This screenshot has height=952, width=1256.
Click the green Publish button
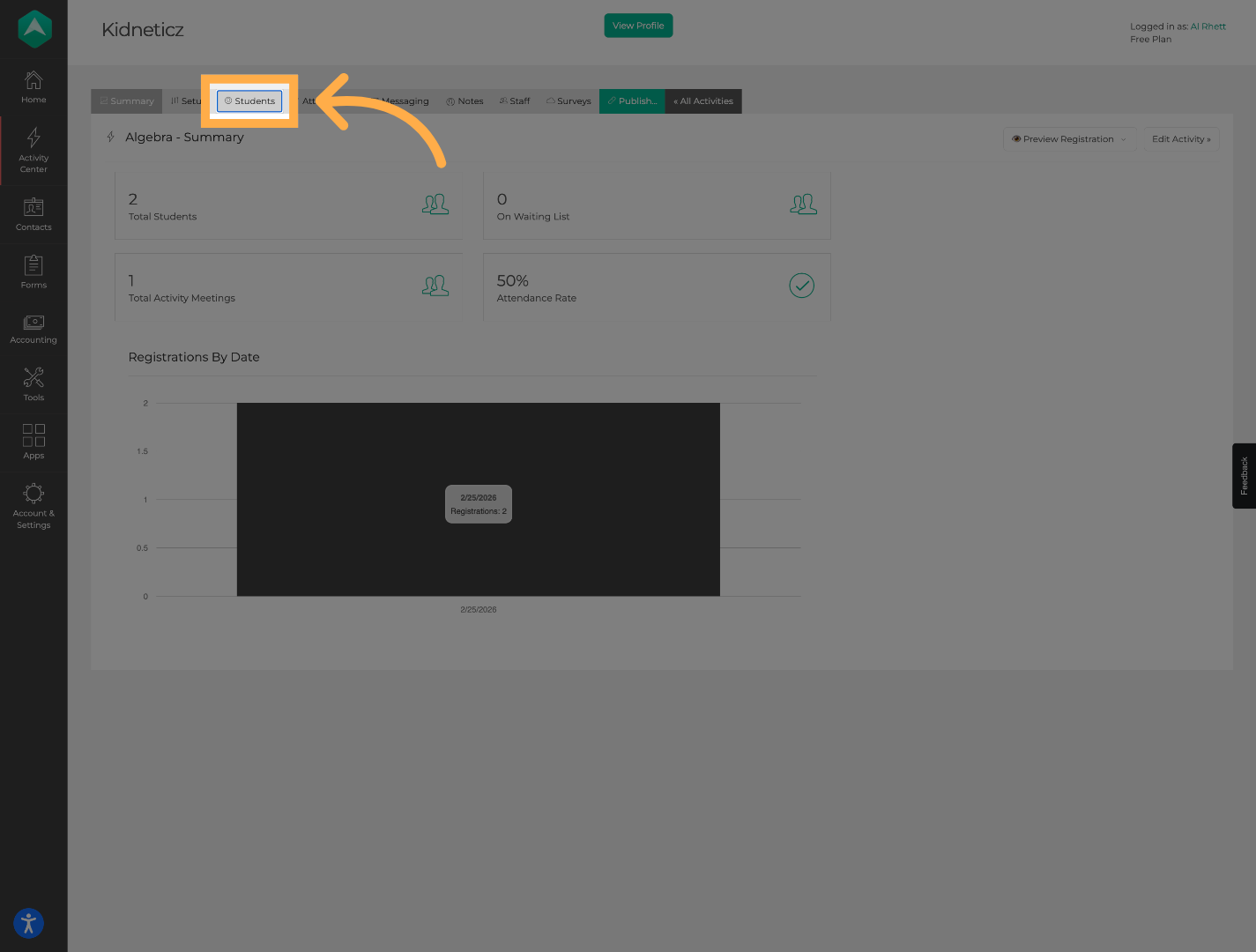tap(632, 101)
